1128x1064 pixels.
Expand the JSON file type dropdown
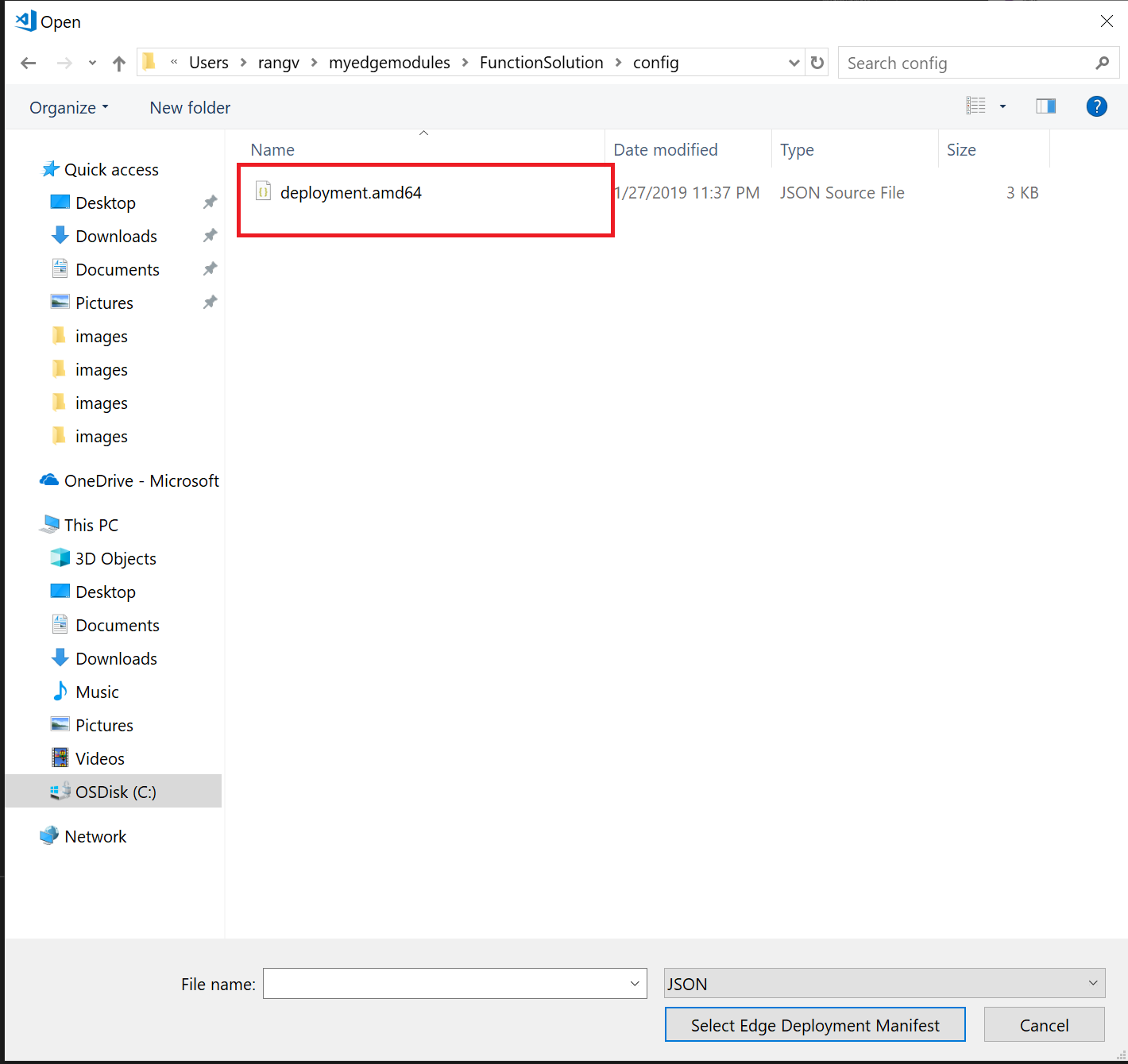pos(1093,983)
